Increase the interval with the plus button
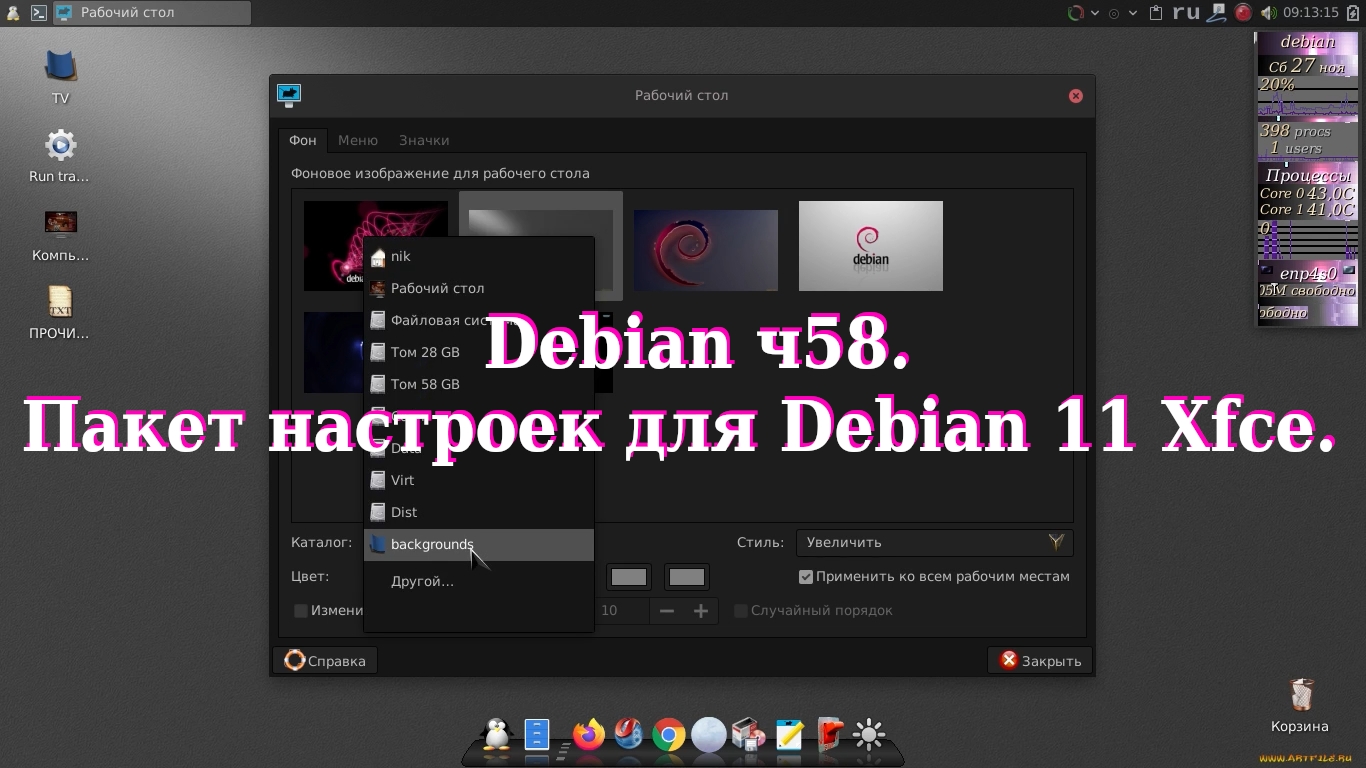This screenshot has height=768, width=1366. pyautogui.click(x=701, y=611)
